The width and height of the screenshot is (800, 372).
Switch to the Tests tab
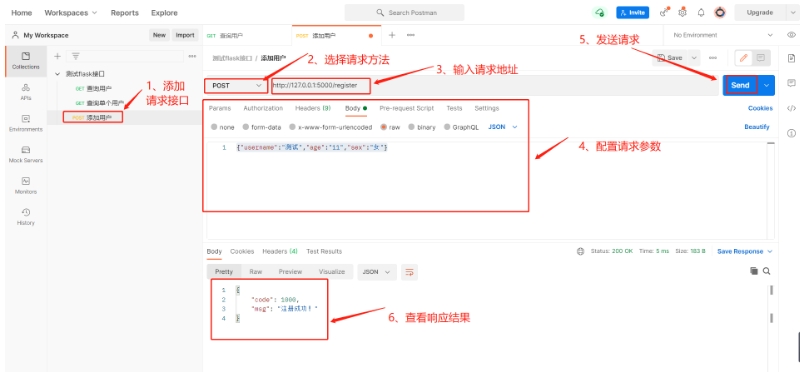click(x=454, y=108)
